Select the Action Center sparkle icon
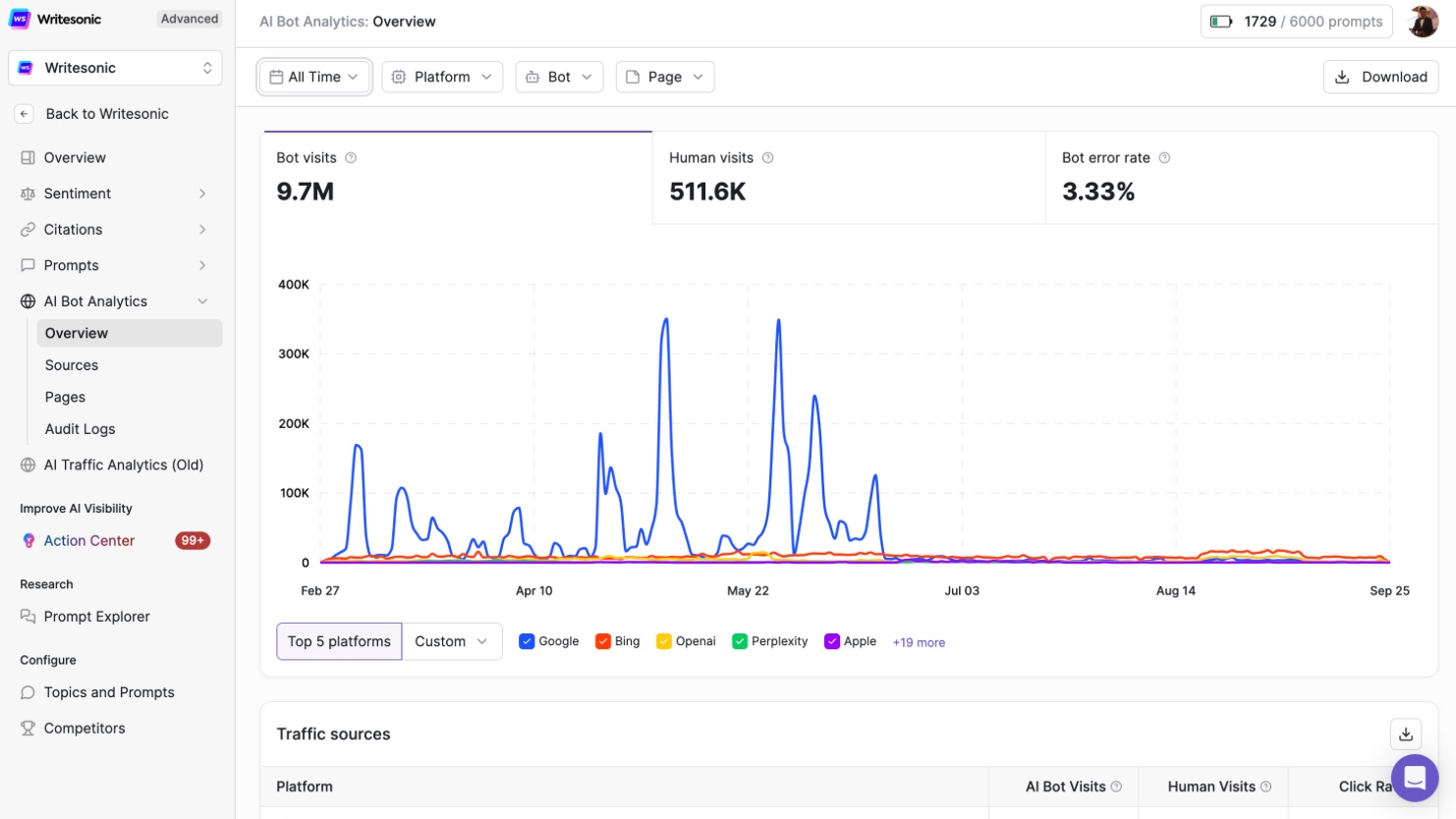Viewport: 1456px width, 819px height. [29, 541]
